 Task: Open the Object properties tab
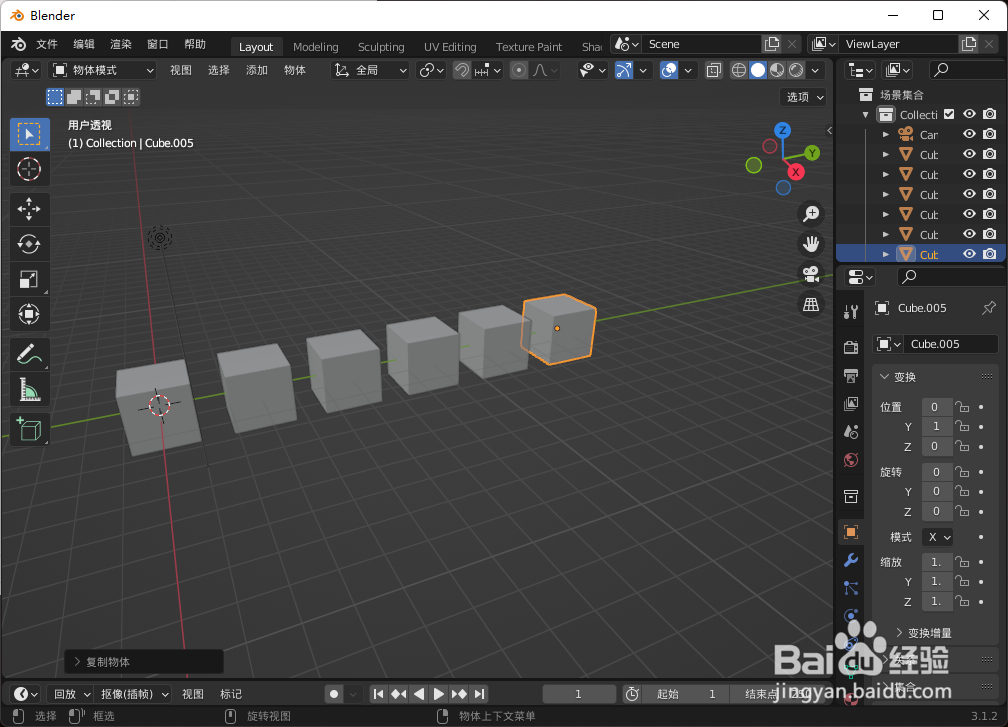tap(851, 532)
